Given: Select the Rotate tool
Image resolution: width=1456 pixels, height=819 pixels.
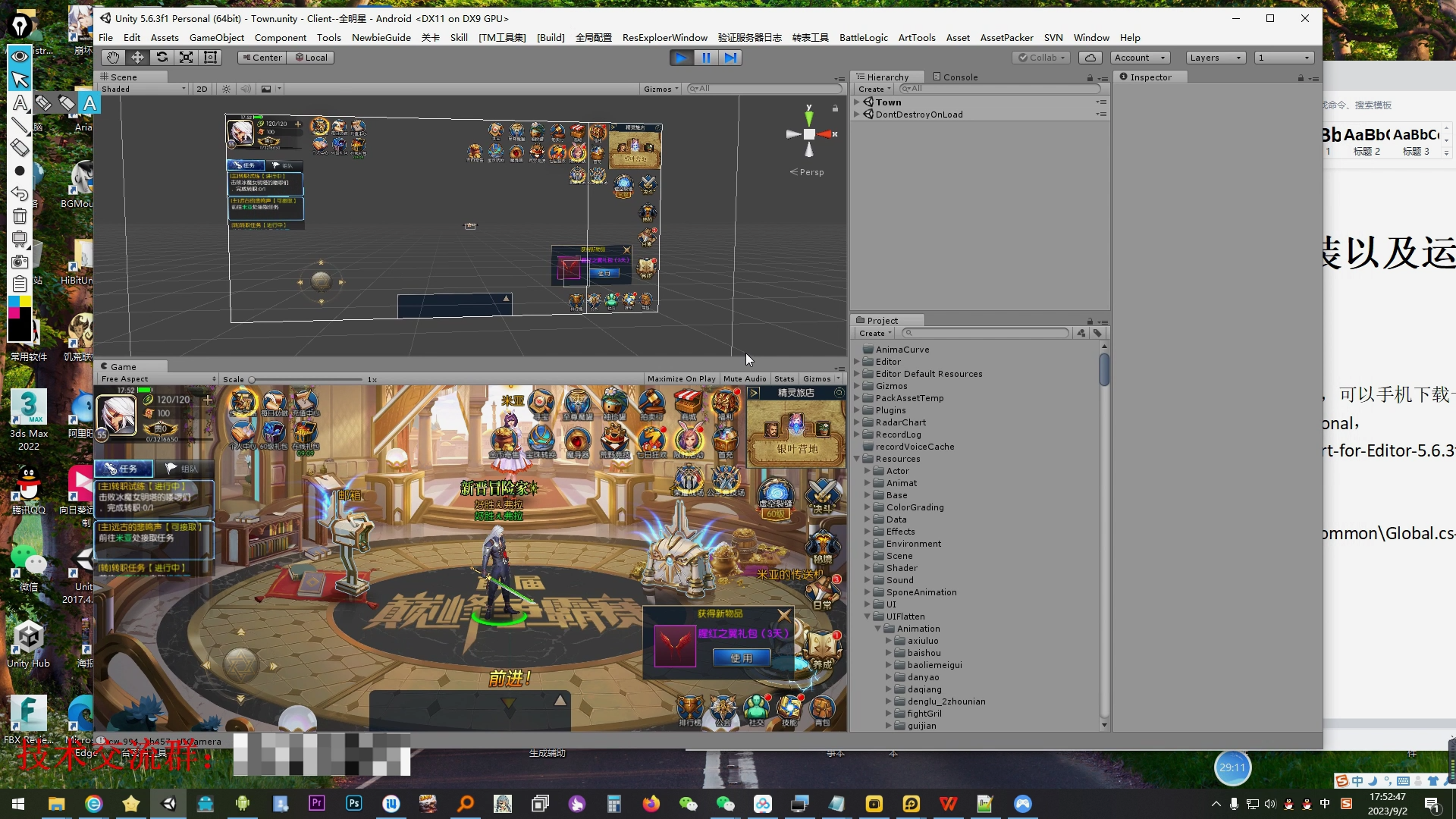Looking at the screenshot, I should coord(162,58).
